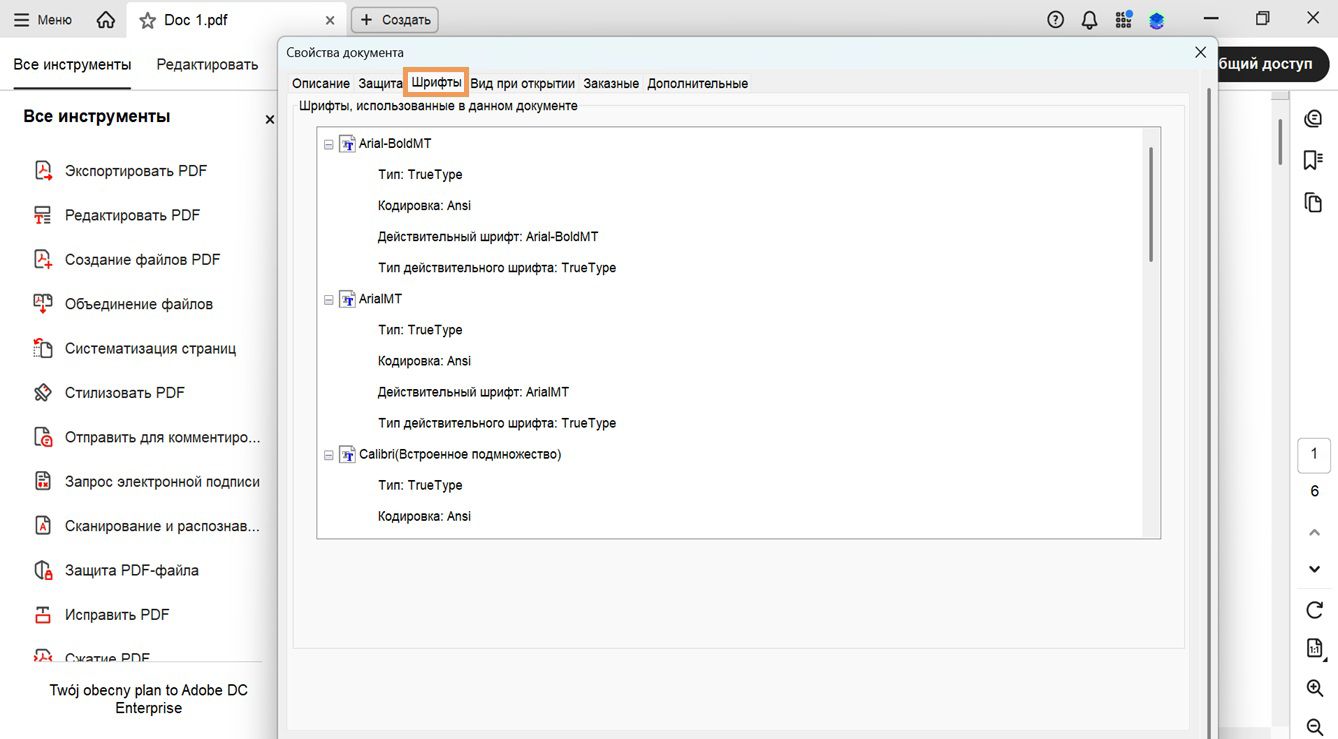Go to next page down arrow

[x=1315, y=570]
